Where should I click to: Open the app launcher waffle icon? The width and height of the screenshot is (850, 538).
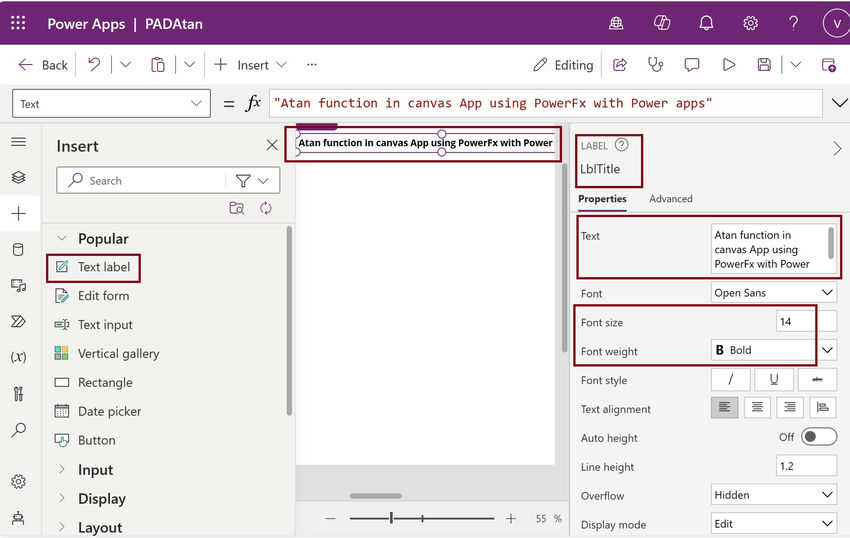18,23
